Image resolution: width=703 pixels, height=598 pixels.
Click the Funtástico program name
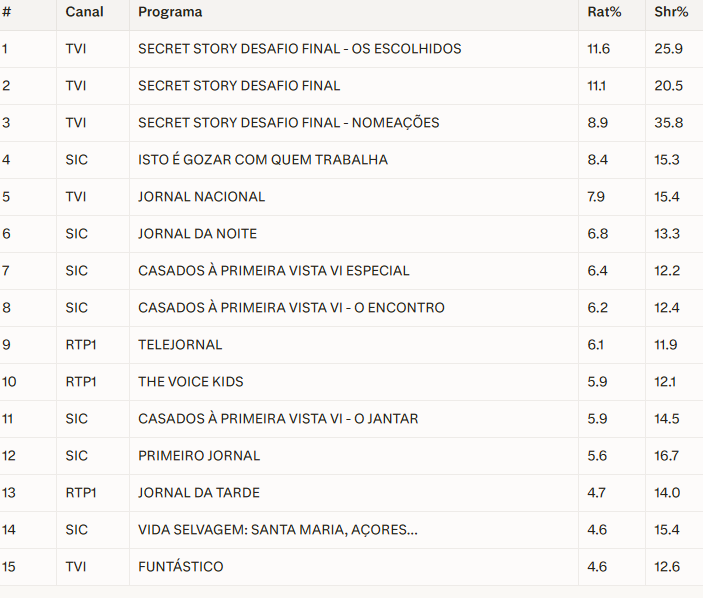[180, 567]
